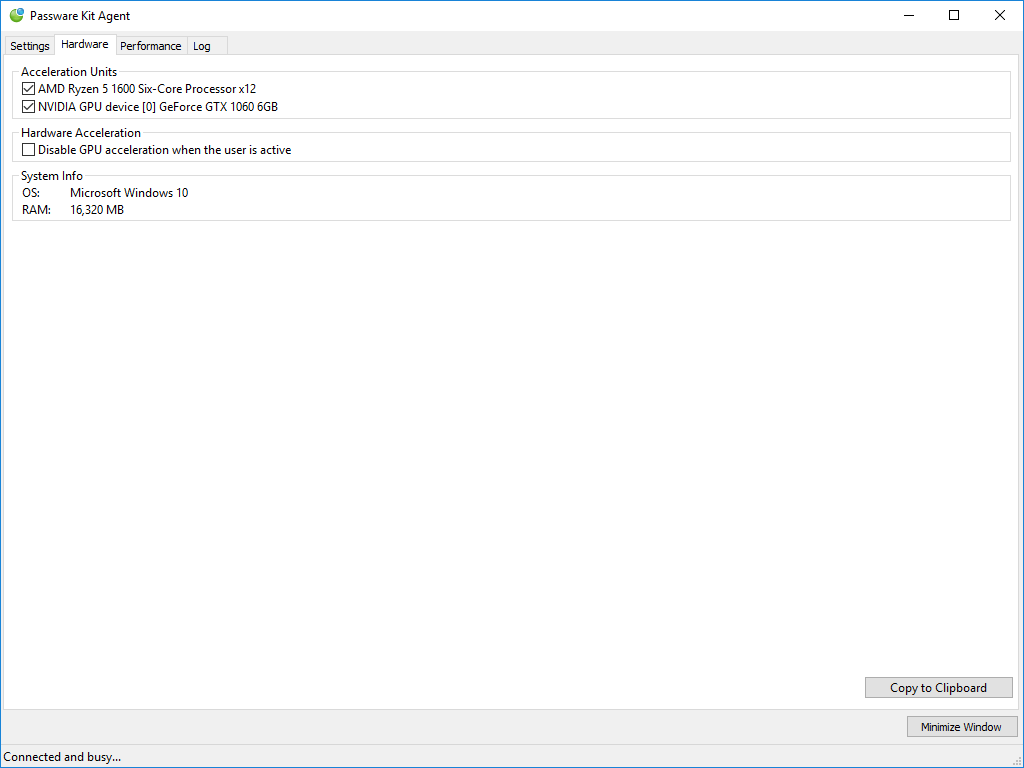This screenshot has height=768, width=1024.
Task: Switch to the Settings tab
Action: [30, 46]
